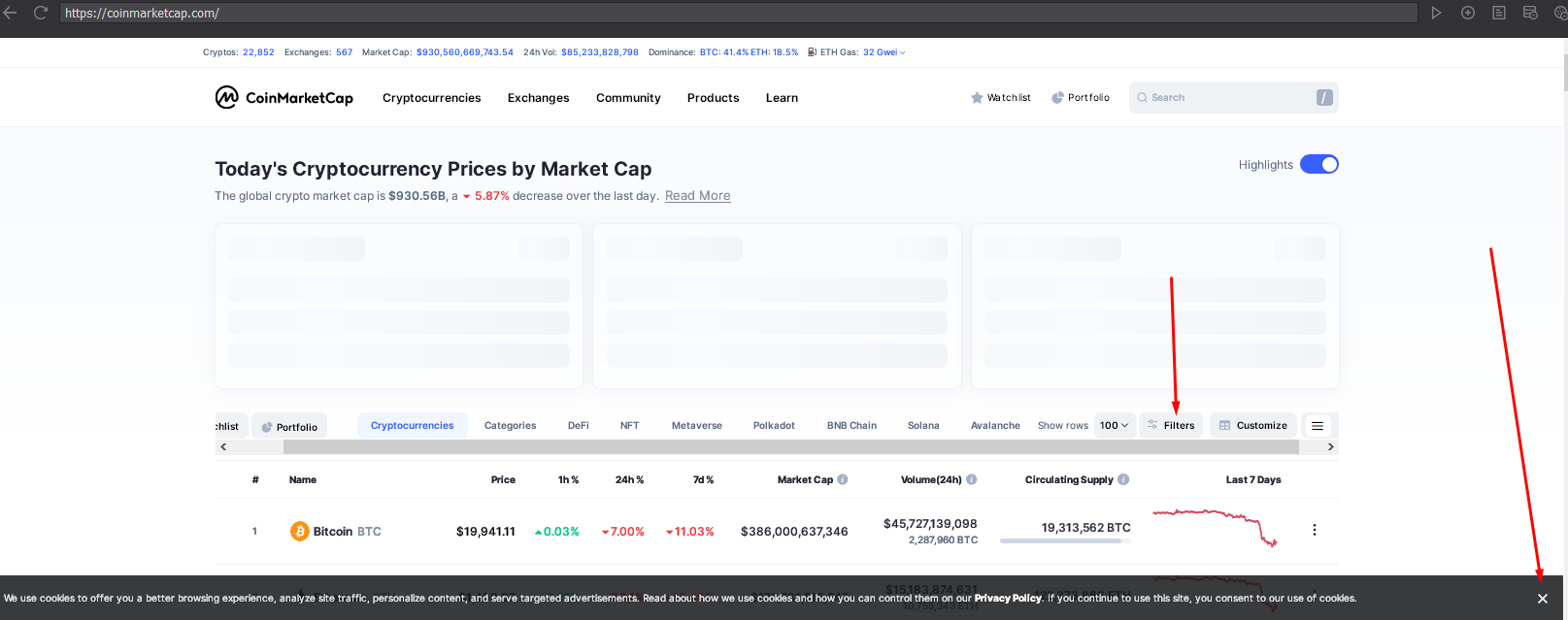Sort by the Name column header
Viewport: 1568px width, 620px height.
point(303,480)
